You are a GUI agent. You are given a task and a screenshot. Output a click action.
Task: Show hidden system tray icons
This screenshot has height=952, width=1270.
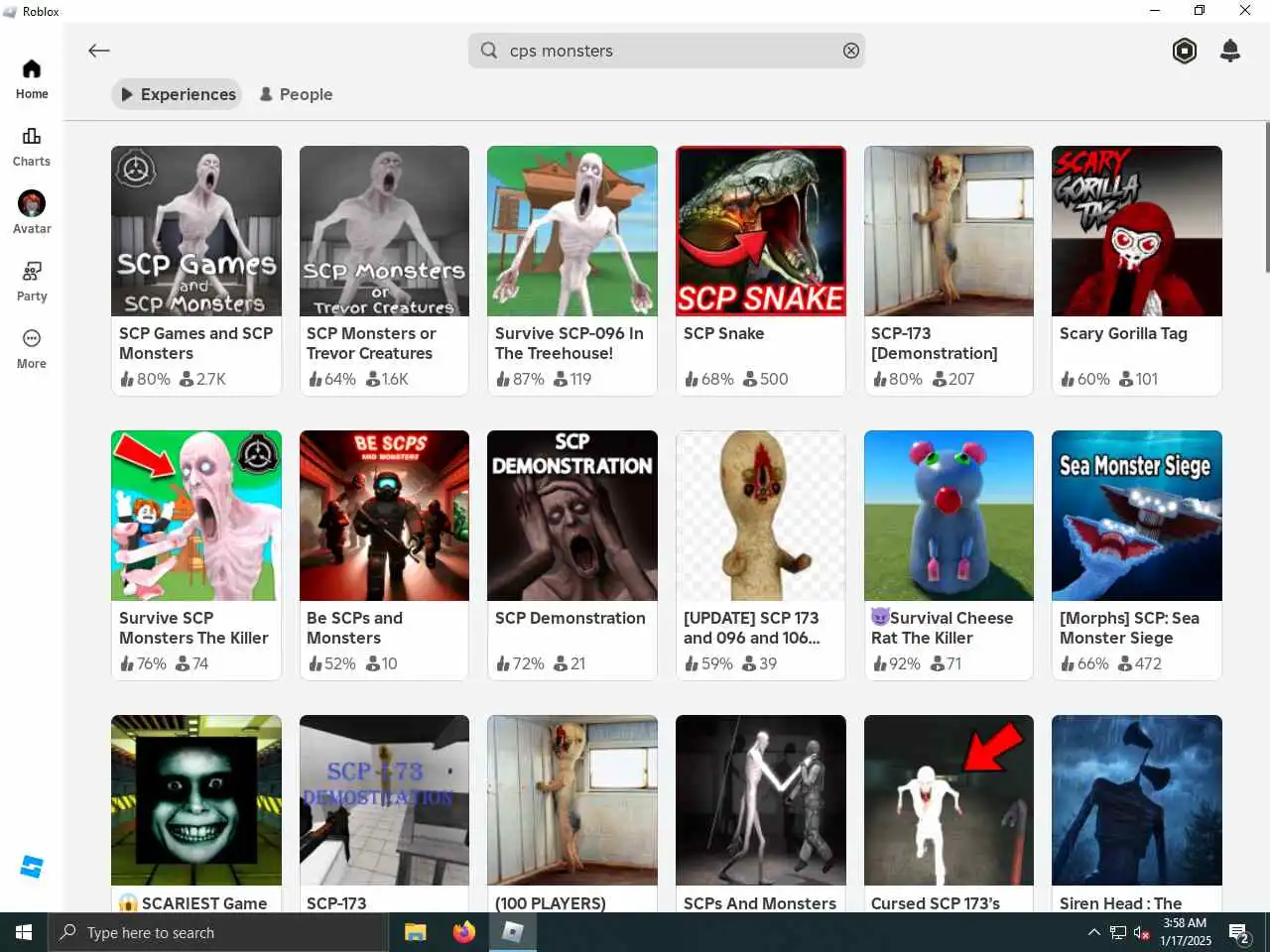tap(1093, 932)
